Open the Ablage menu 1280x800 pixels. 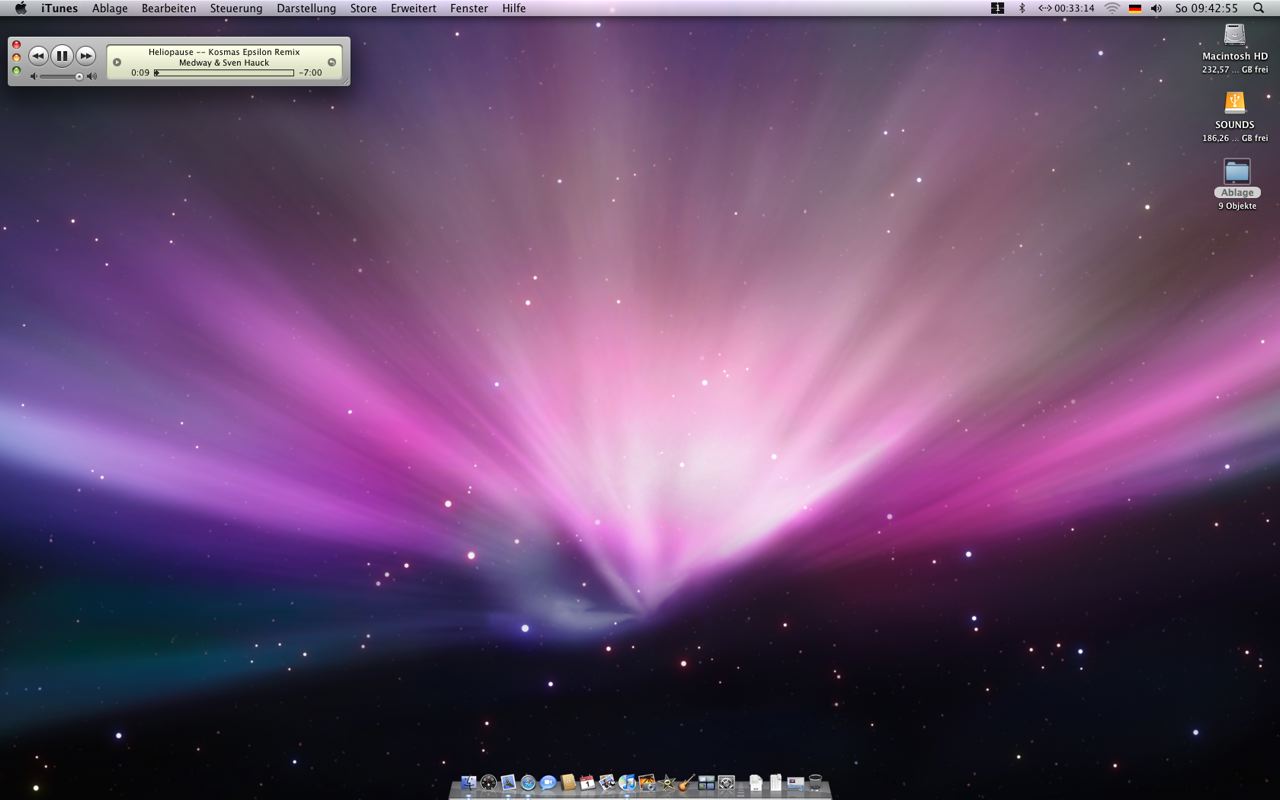tap(110, 8)
